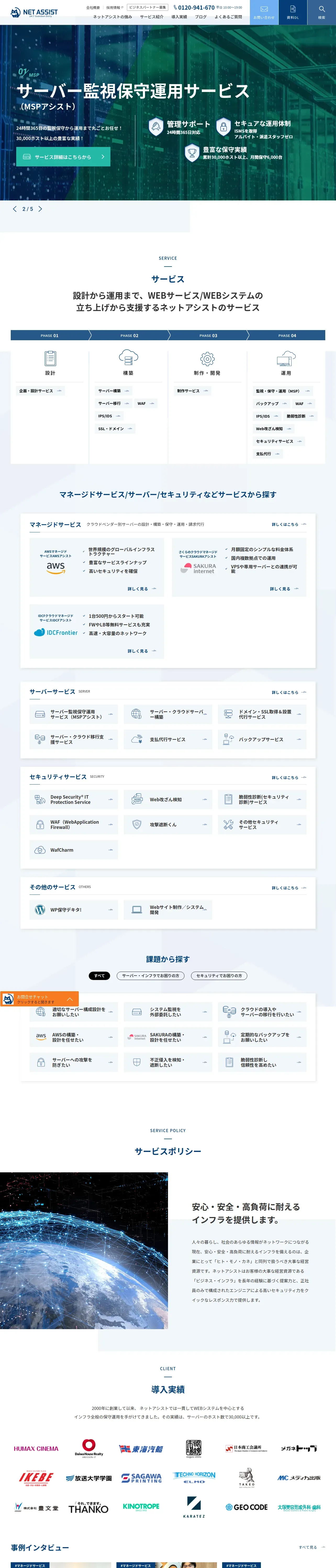
Task: Go to next hero slide arrow
Action: coord(40,209)
